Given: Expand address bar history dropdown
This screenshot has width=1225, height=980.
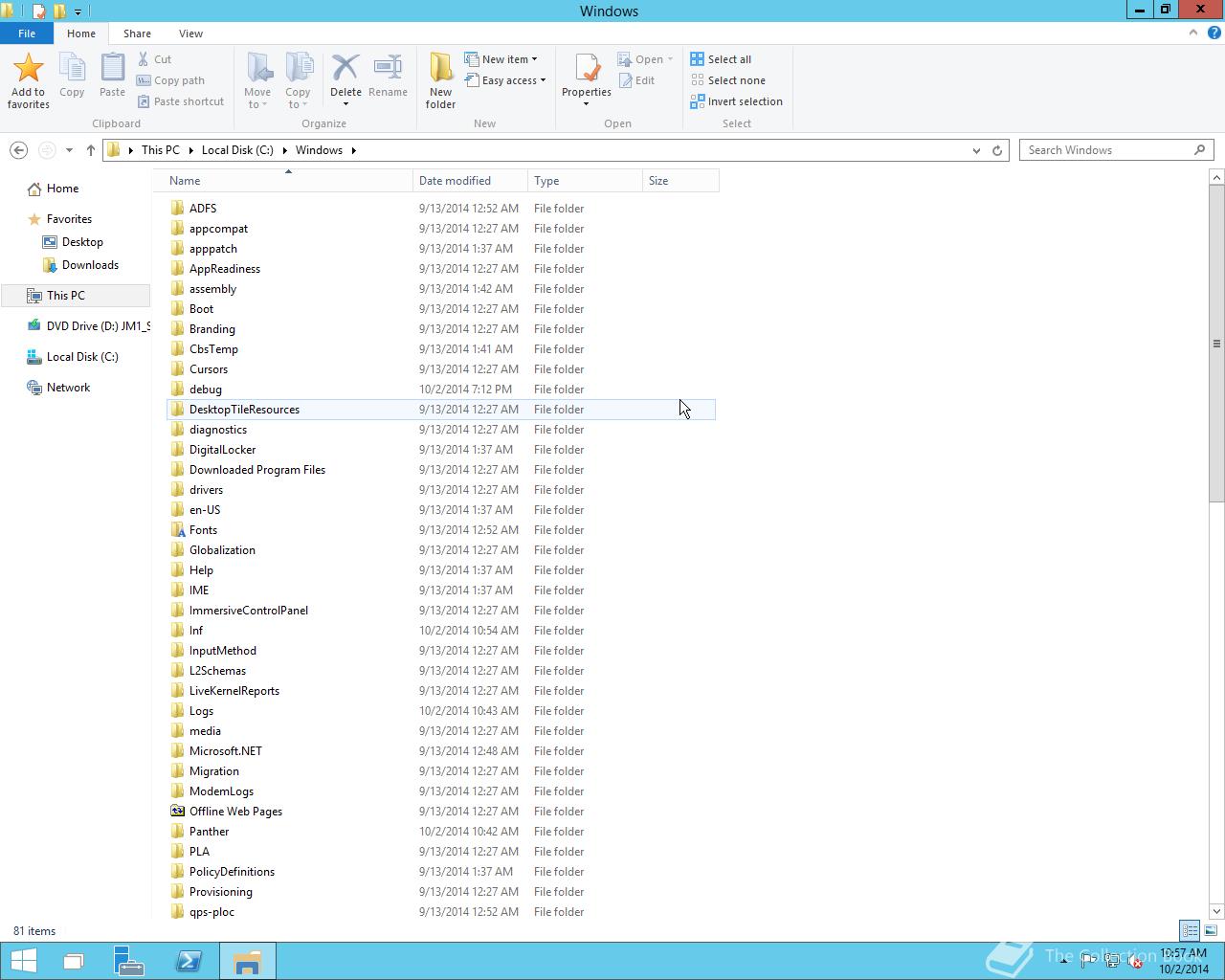Looking at the screenshot, I should click(976, 150).
